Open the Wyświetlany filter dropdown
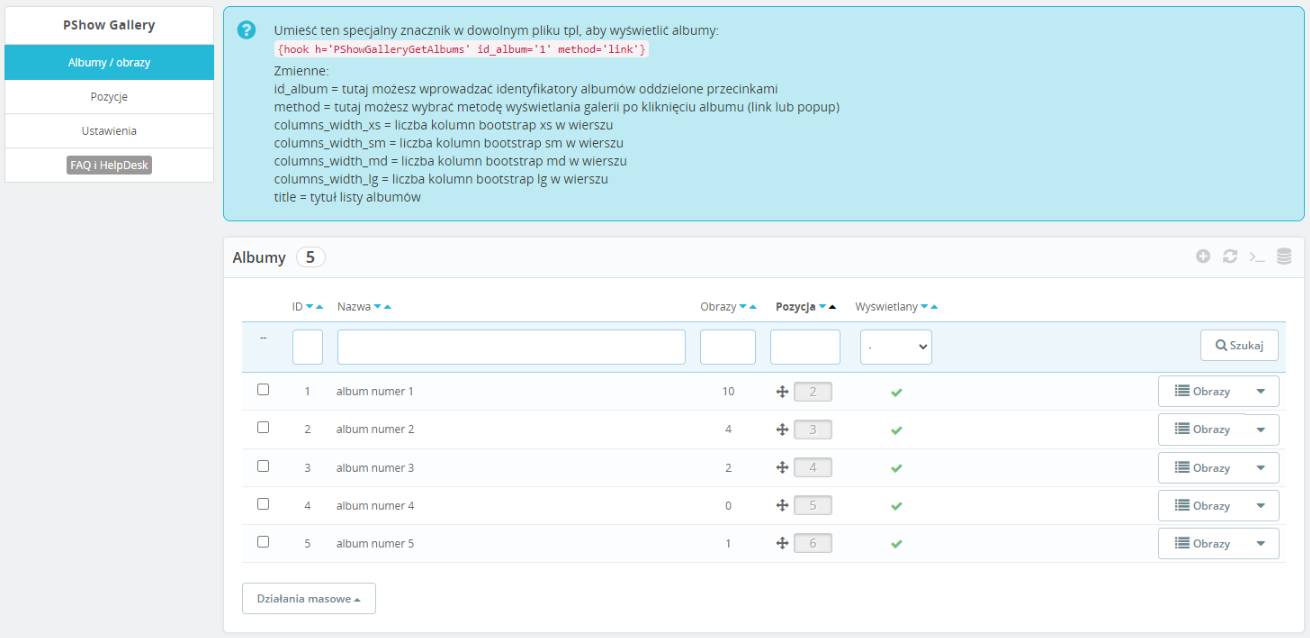Screen dimensions: 1310x638 pos(896,347)
